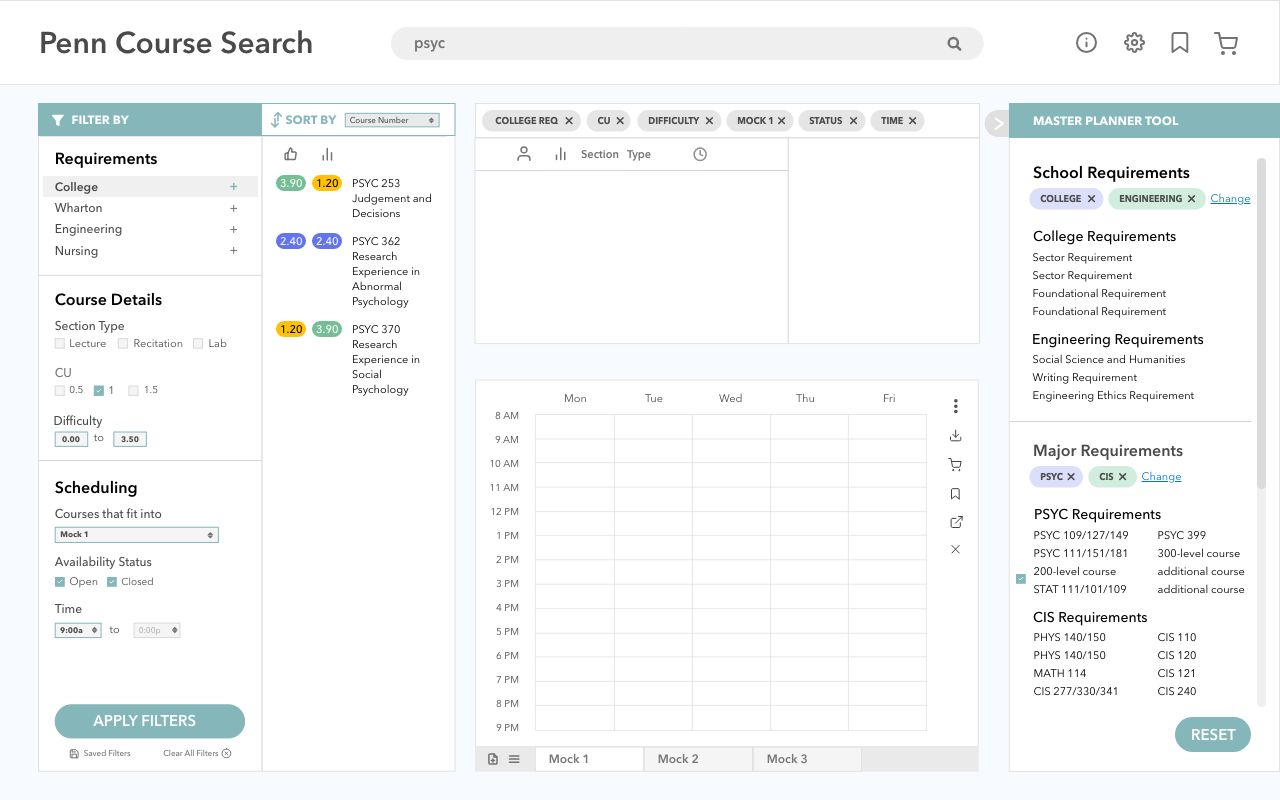
Task: Click Clear All Filters
Action: (x=197, y=754)
